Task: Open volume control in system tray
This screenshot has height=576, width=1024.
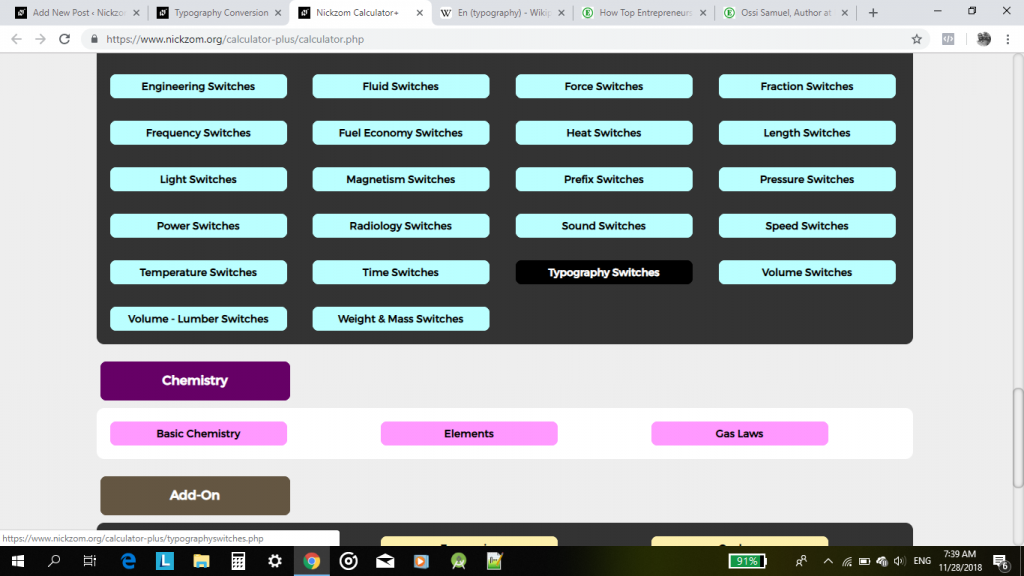Action: click(x=899, y=561)
